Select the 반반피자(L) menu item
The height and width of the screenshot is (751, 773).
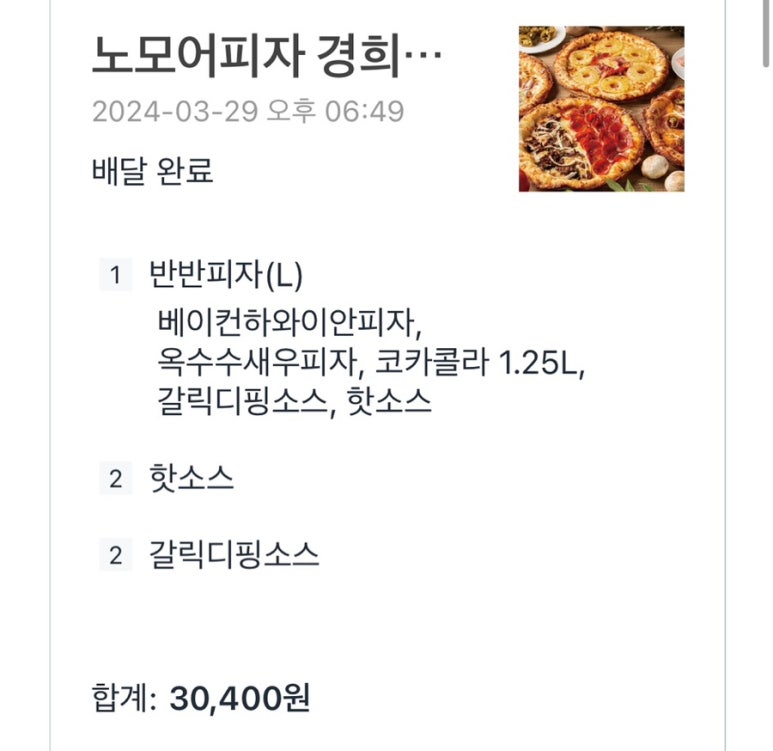[225, 274]
